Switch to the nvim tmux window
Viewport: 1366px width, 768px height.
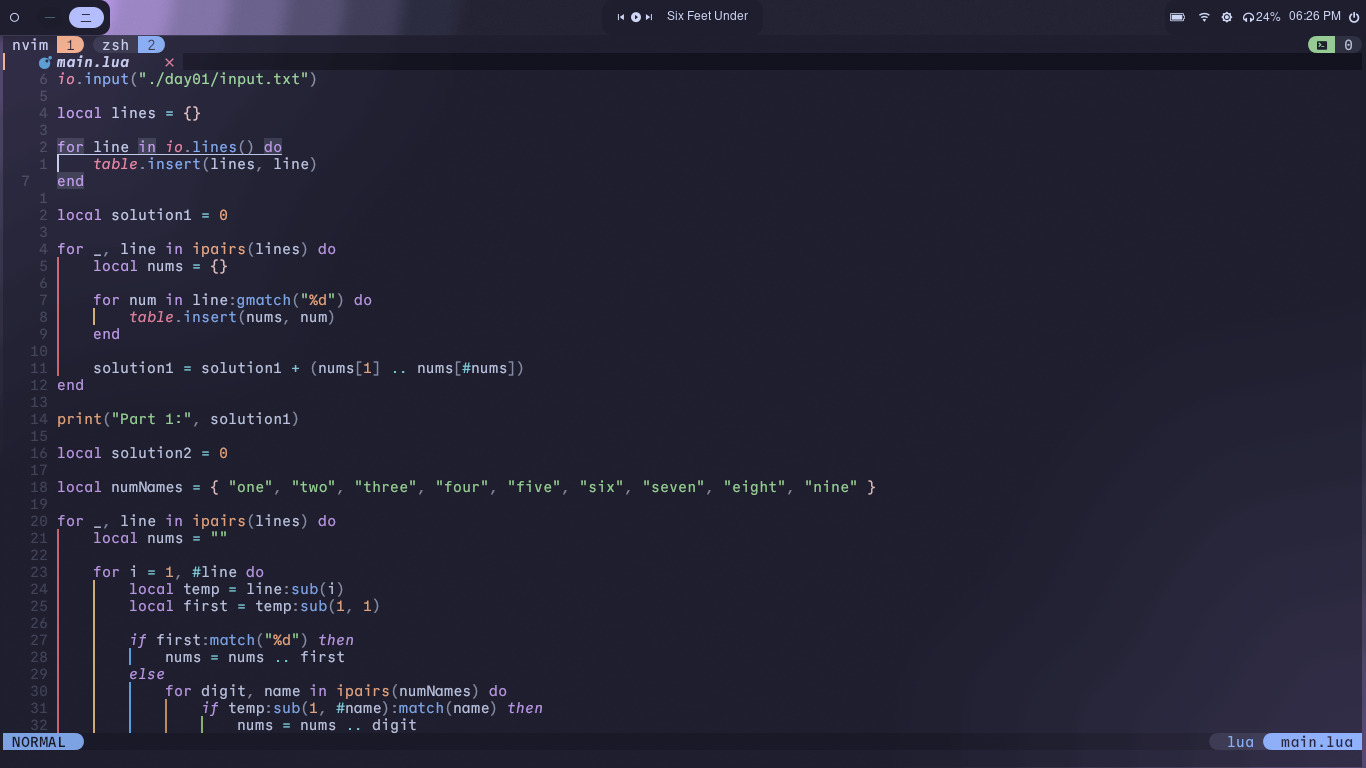[30, 45]
